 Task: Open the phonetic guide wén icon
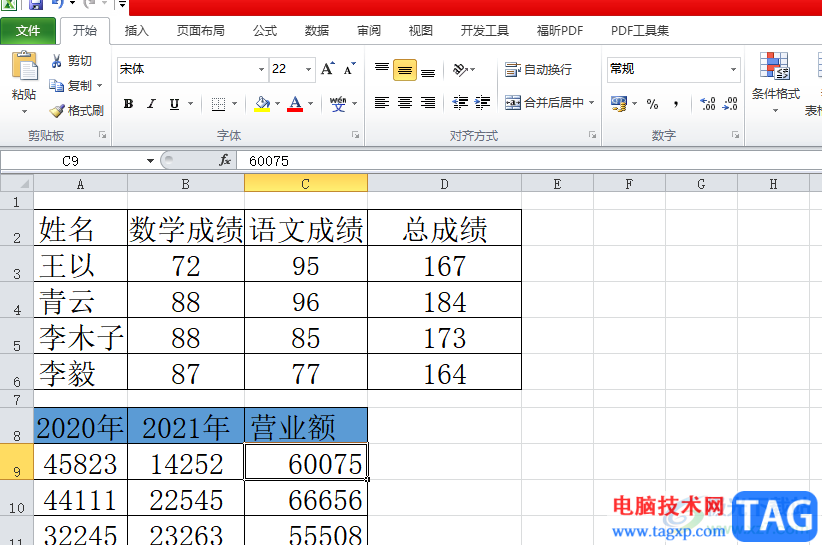[338, 104]
